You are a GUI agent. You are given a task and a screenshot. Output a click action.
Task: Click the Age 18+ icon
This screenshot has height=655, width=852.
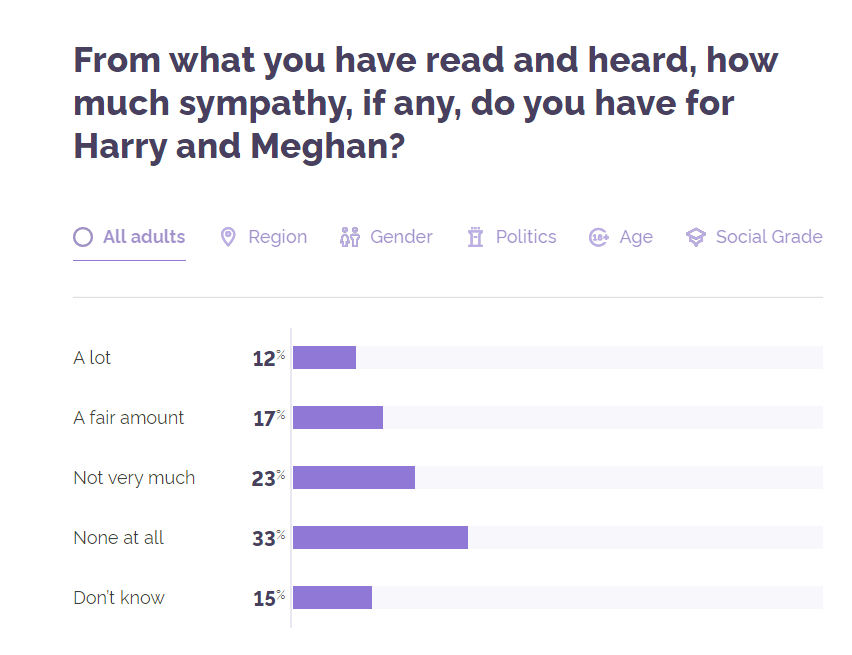[598, 237]
